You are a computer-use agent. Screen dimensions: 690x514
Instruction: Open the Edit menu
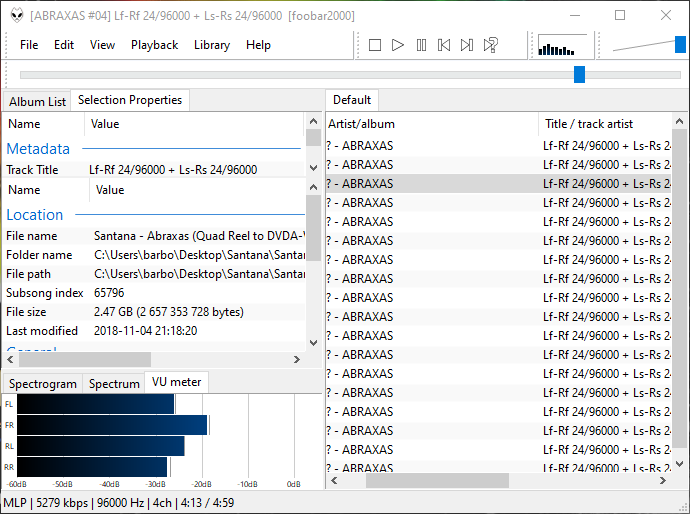(x=64, y=45)
